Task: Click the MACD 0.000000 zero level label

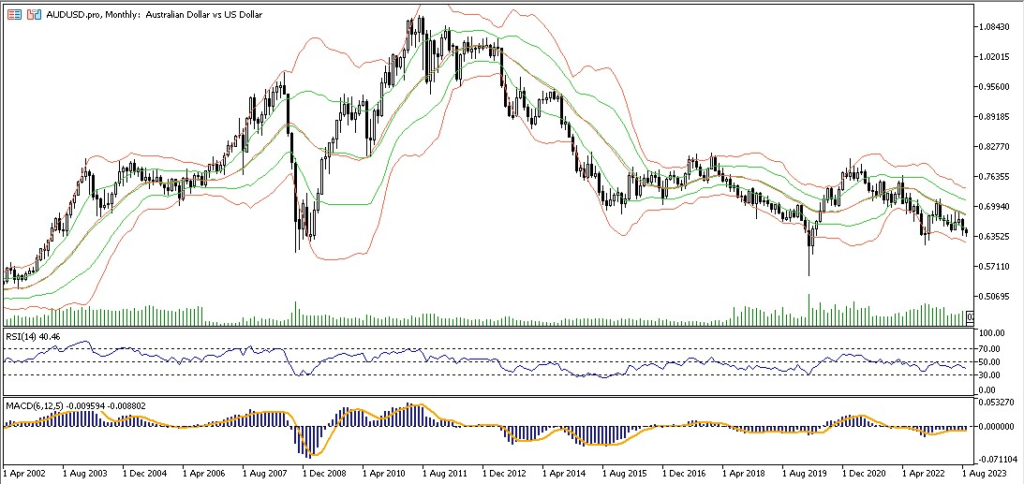Action: coord(994,425)
